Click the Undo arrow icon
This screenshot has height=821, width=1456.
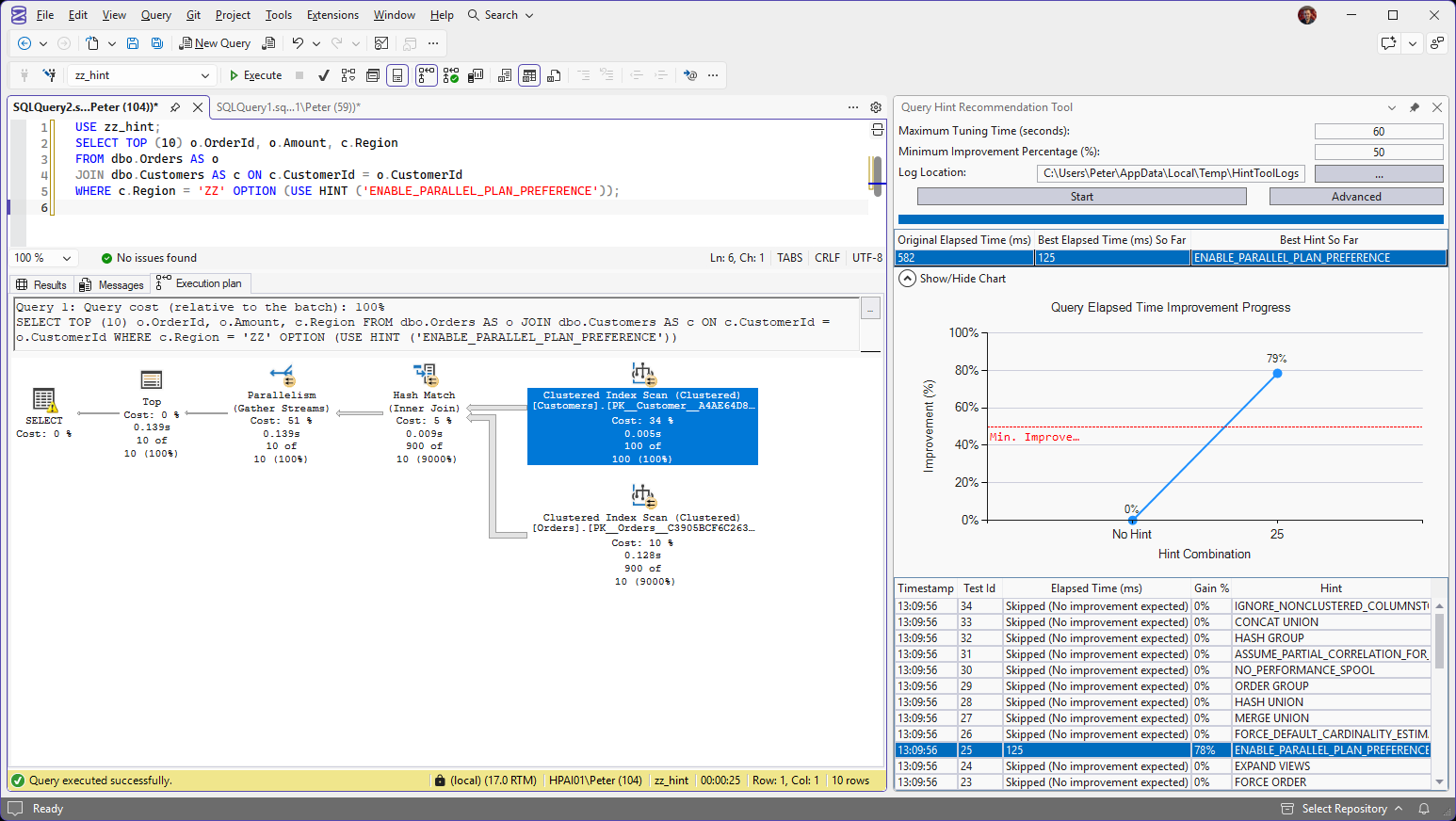click(x=298, y=43)
